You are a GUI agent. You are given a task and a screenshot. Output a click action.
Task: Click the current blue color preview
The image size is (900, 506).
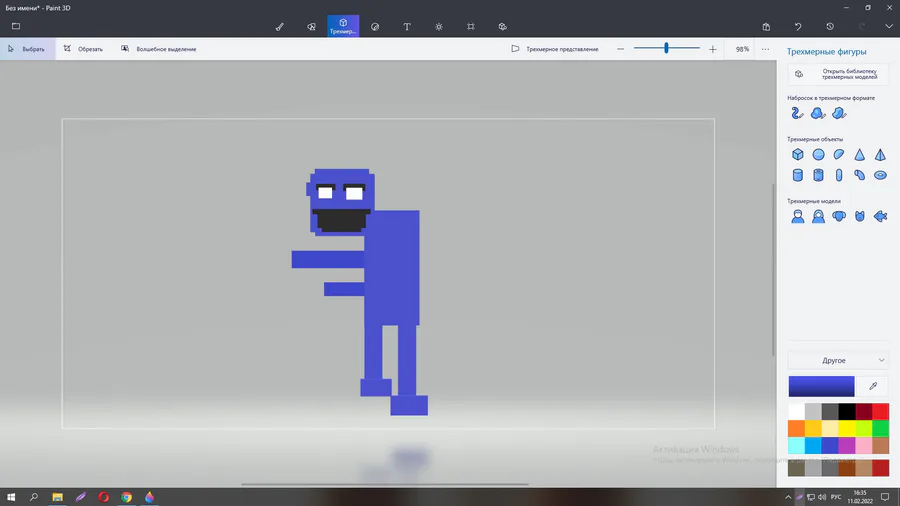[x=821, y=386]
